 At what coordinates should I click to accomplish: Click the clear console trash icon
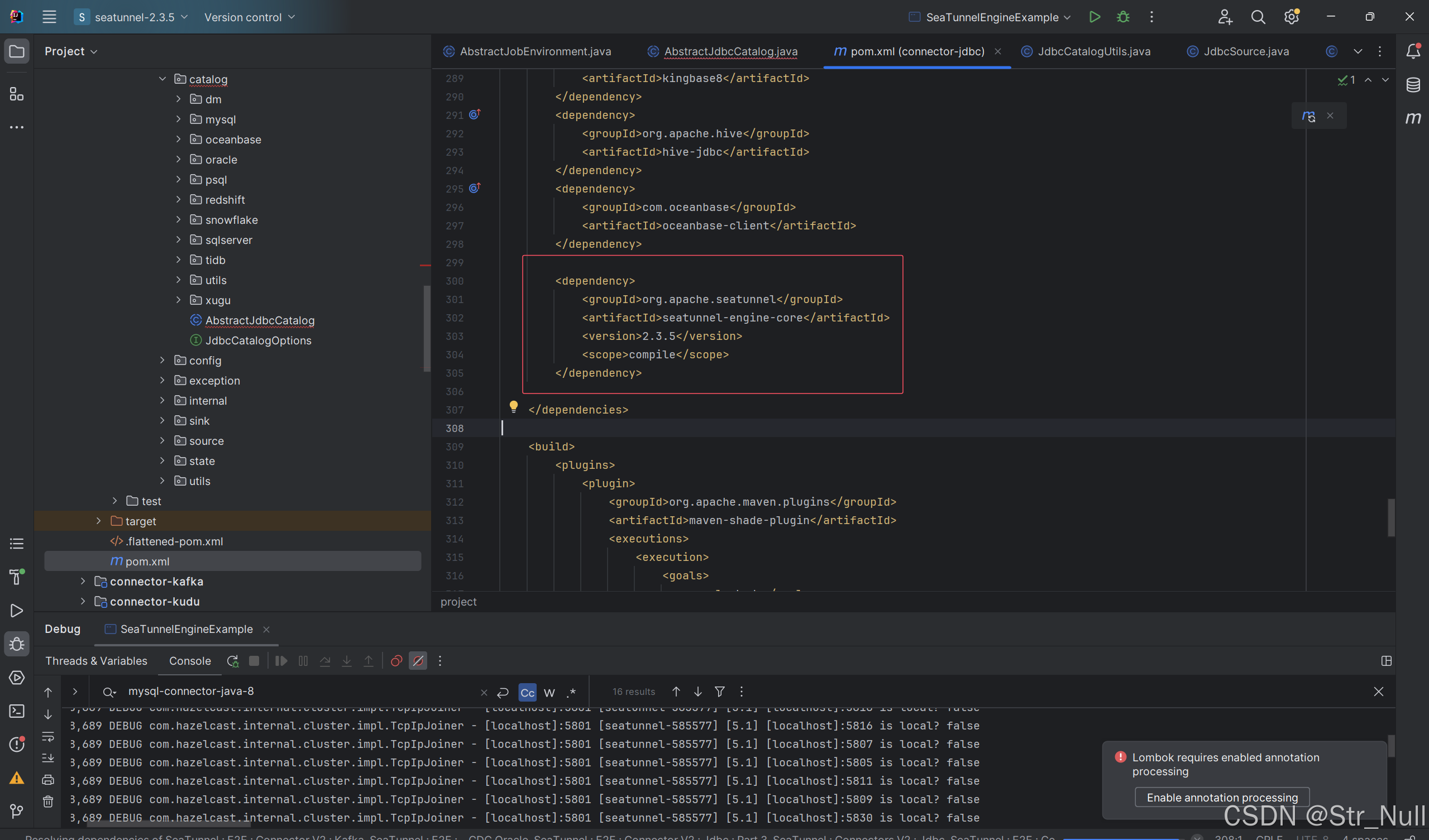coord(48,801)
